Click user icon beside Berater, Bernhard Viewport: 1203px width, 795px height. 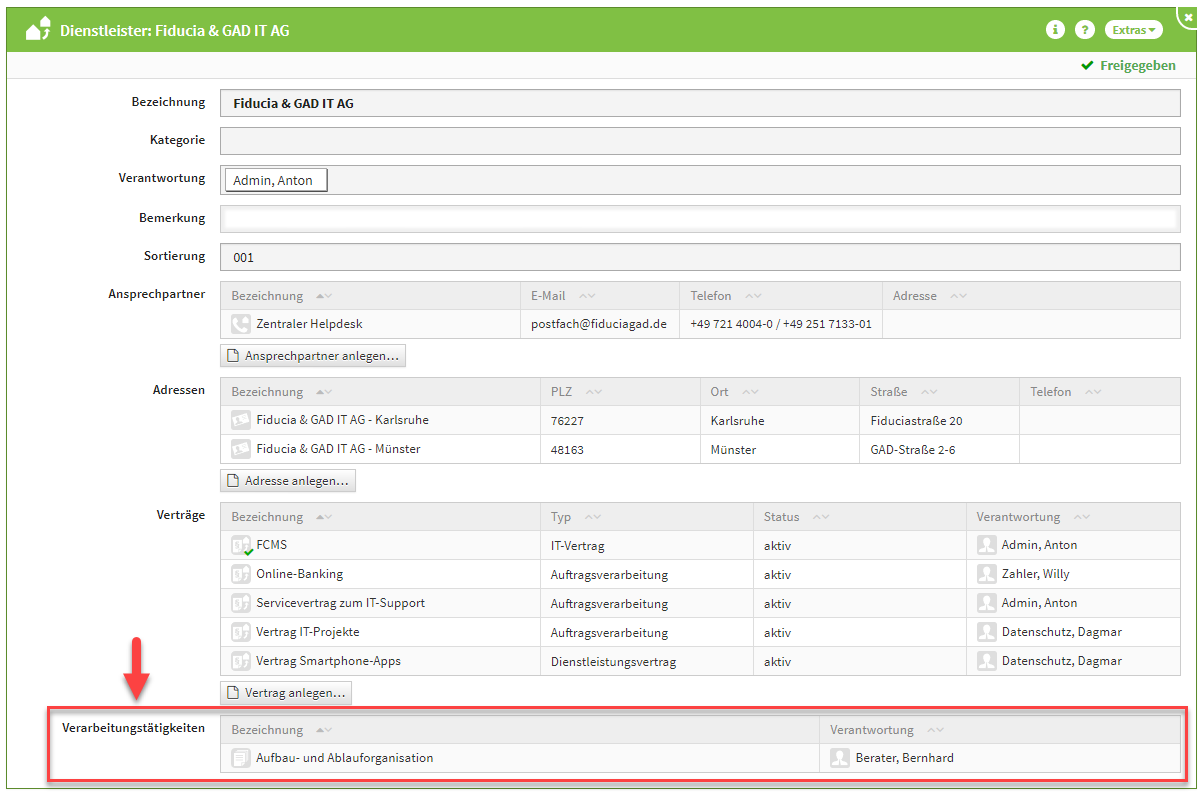click(840, 758)
